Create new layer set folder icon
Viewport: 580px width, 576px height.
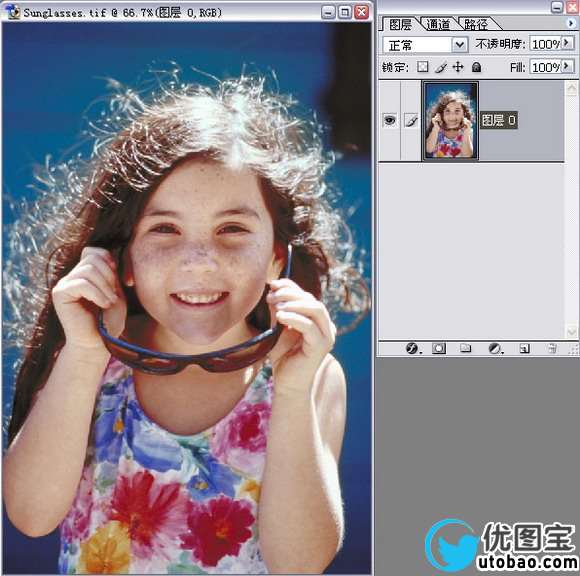click(465, 348)
